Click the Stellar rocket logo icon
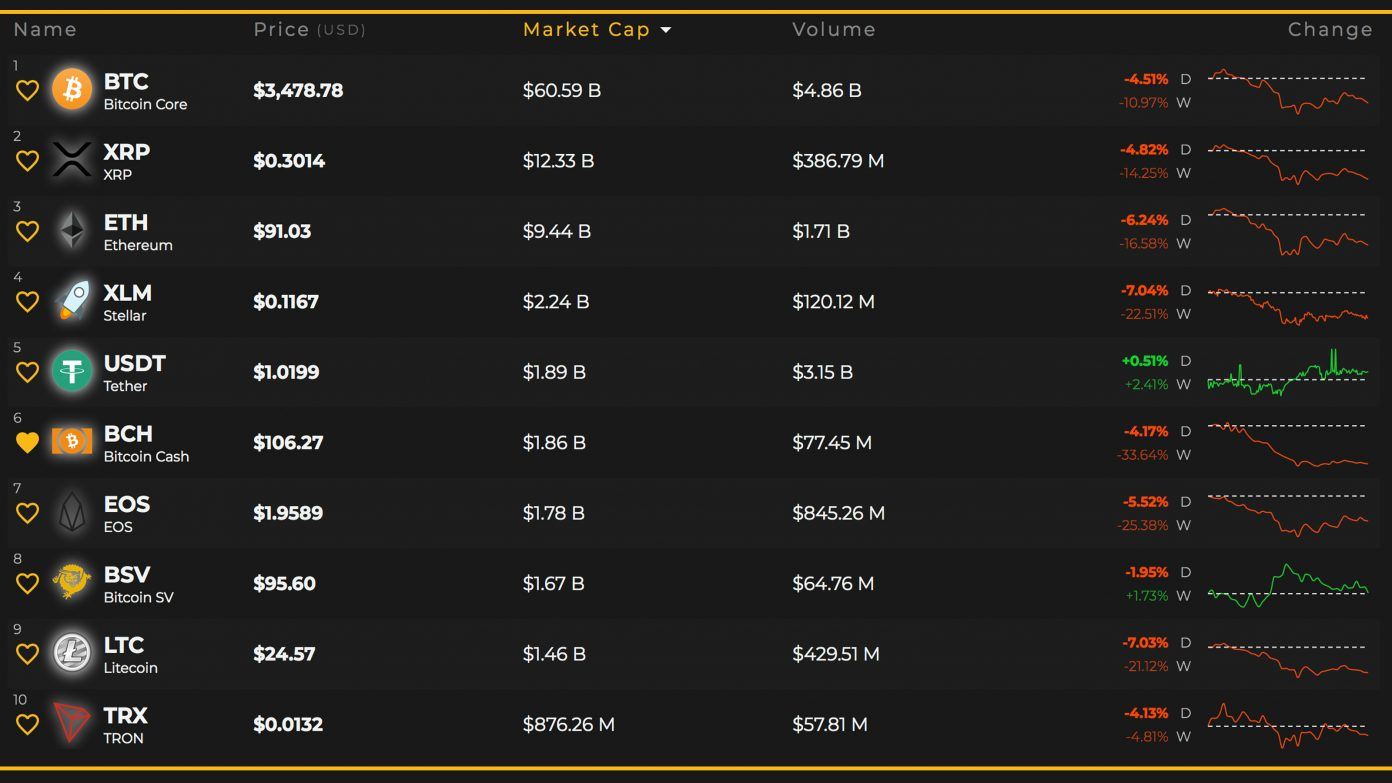 click(x=72, y=301)
